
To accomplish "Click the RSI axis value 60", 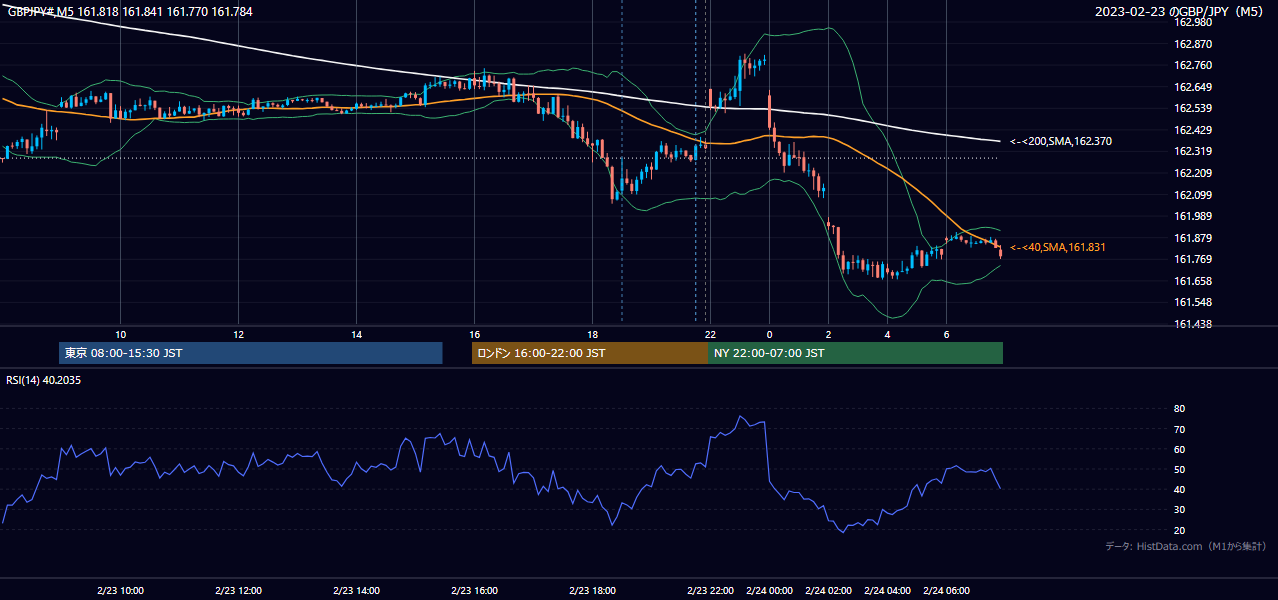I will pyautogui.click(x=1179, y=449).
